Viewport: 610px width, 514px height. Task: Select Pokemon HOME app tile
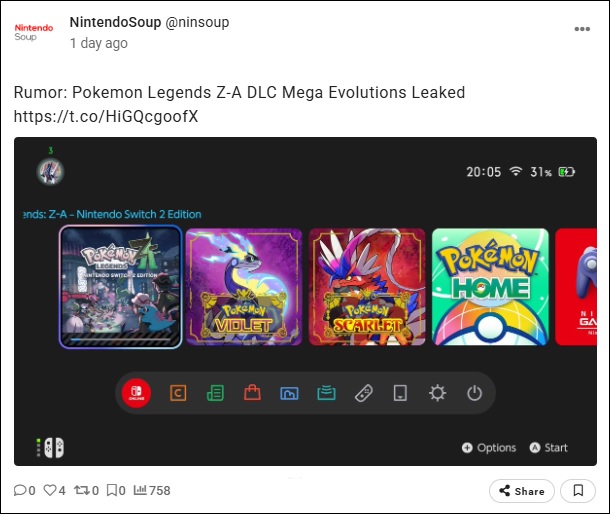click(x=490, y=287)
